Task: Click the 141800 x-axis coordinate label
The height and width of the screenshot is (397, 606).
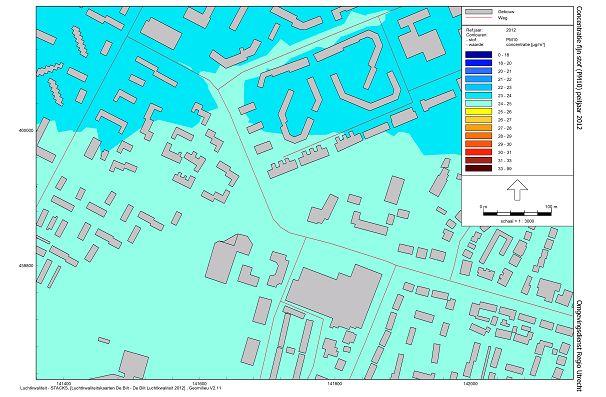Action: point(335,384)
